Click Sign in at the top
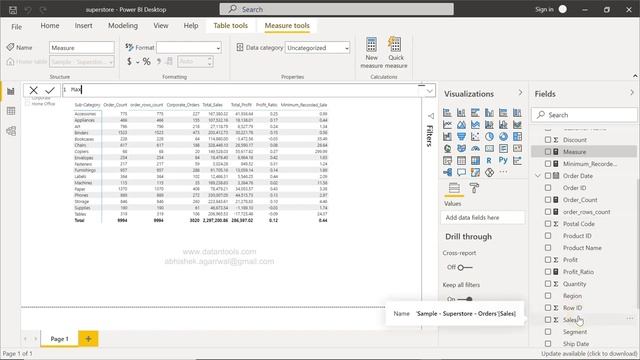This screenshot has width=640, height=360. click(544, 9)
